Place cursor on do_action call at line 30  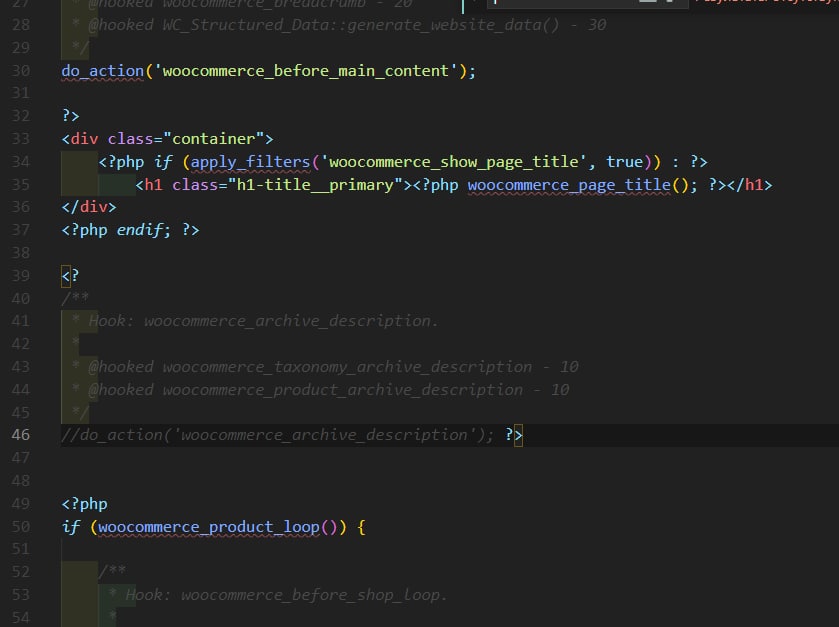click(x=103, y=71)
